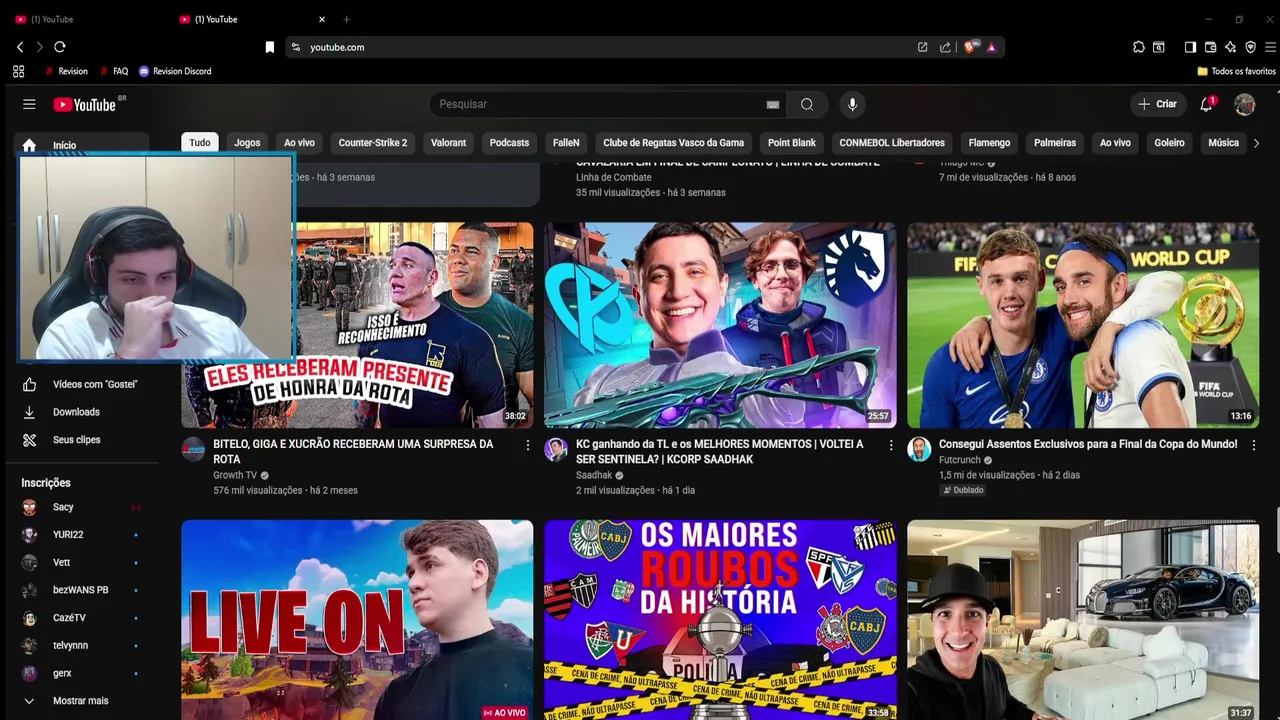Close the active YouTube tab
1280x720 pixels.
tap(322, 19)
